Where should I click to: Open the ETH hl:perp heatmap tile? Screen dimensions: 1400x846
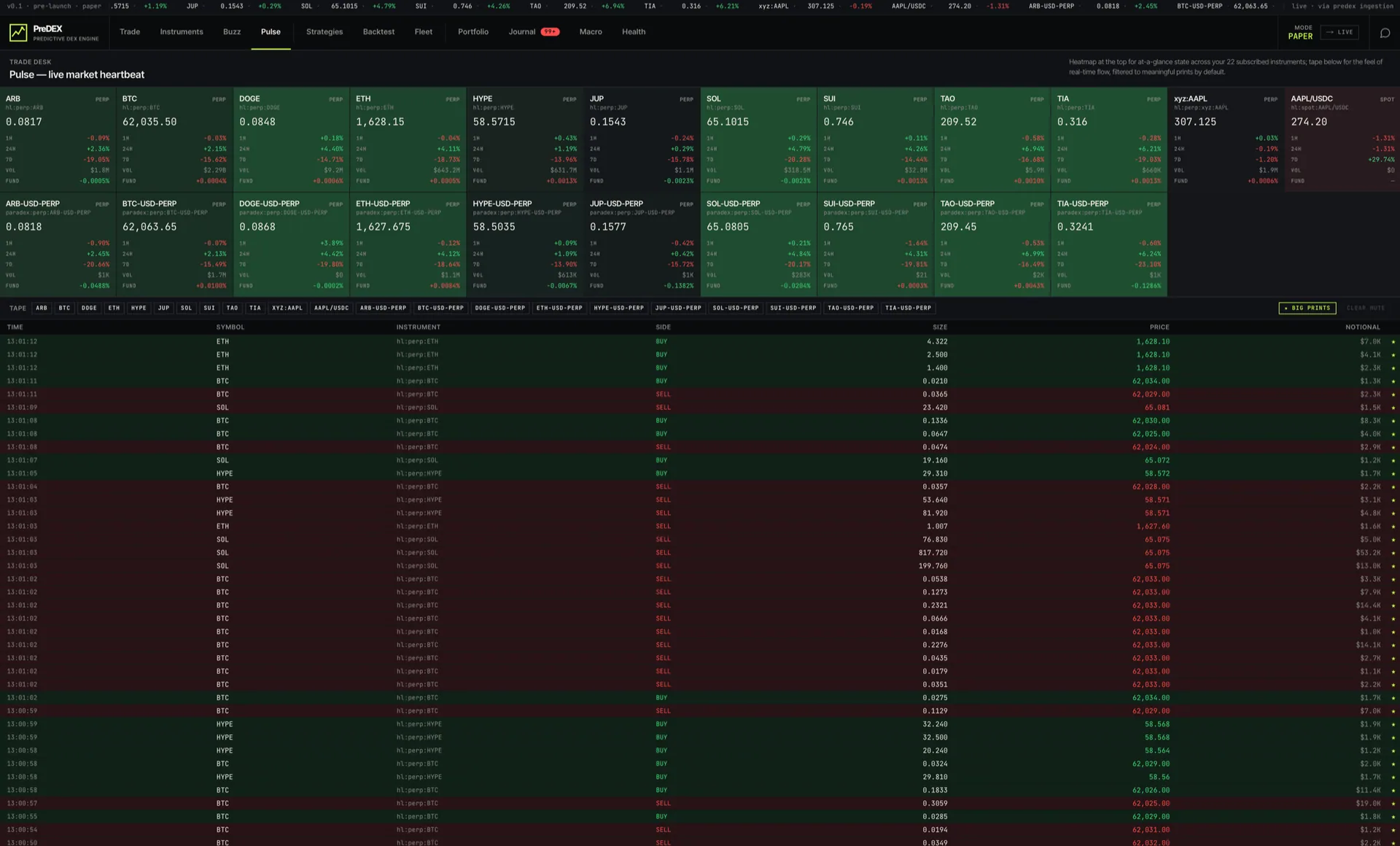click(408, 139)
